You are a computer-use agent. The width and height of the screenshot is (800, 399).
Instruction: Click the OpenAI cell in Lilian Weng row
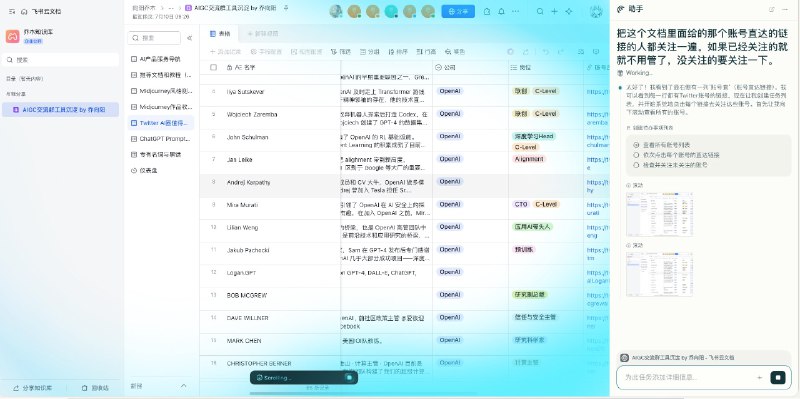(450, 227)
